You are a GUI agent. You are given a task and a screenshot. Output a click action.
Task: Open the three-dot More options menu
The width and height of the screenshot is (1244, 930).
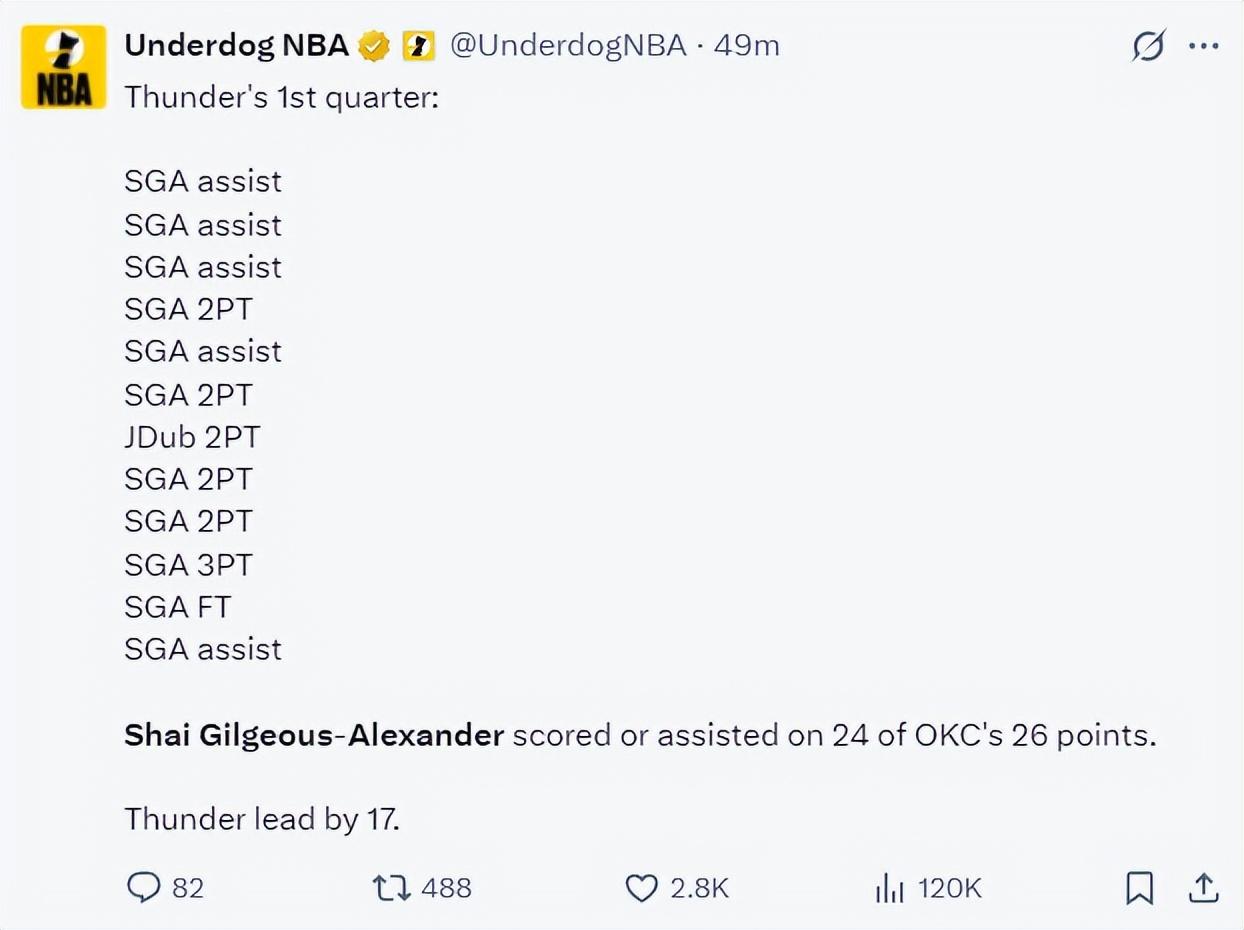1203,47
